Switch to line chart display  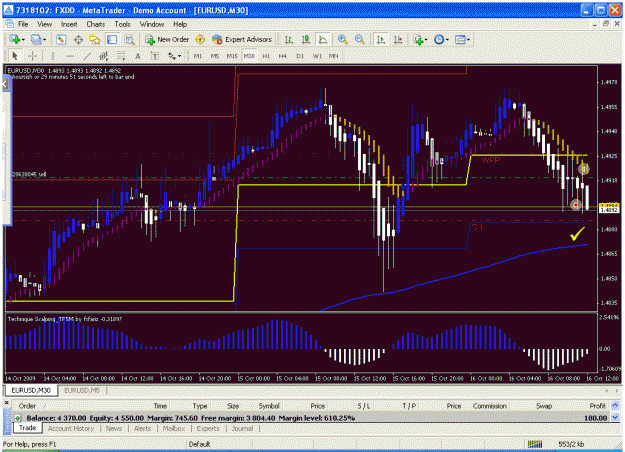pyautogui.click(x=322, y=39)
